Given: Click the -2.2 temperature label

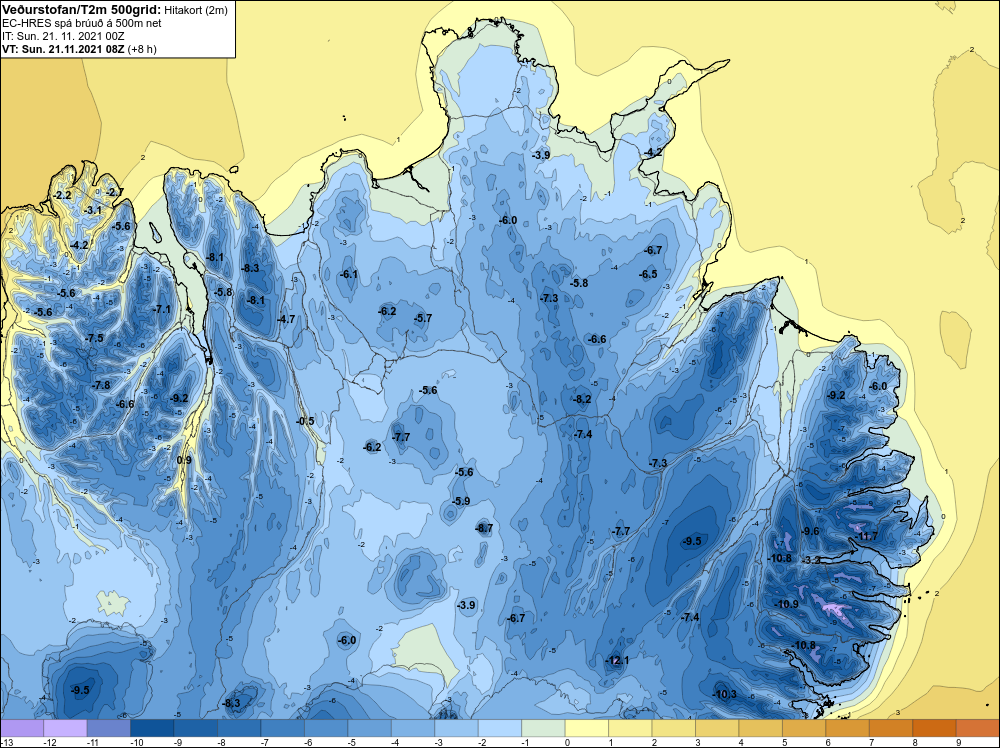Looking at the screenshot, I should click(x=62, y=195).
